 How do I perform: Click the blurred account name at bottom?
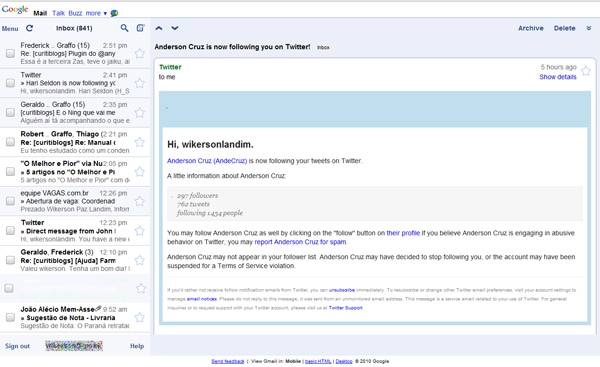74,346
